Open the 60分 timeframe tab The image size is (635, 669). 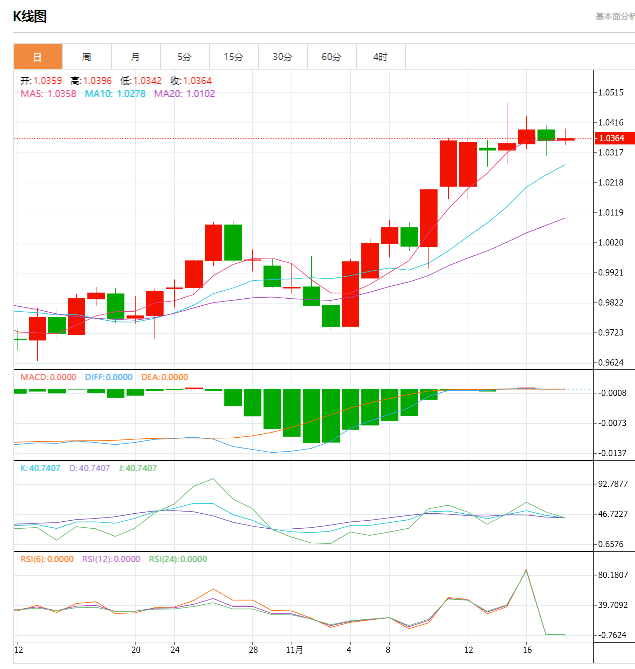point(332,56)
